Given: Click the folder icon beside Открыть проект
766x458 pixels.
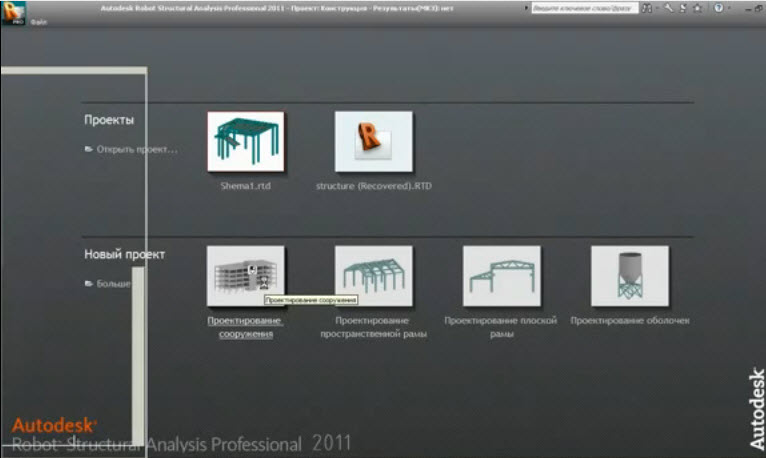Looking at the screenshot, I should tap(88, 149).
